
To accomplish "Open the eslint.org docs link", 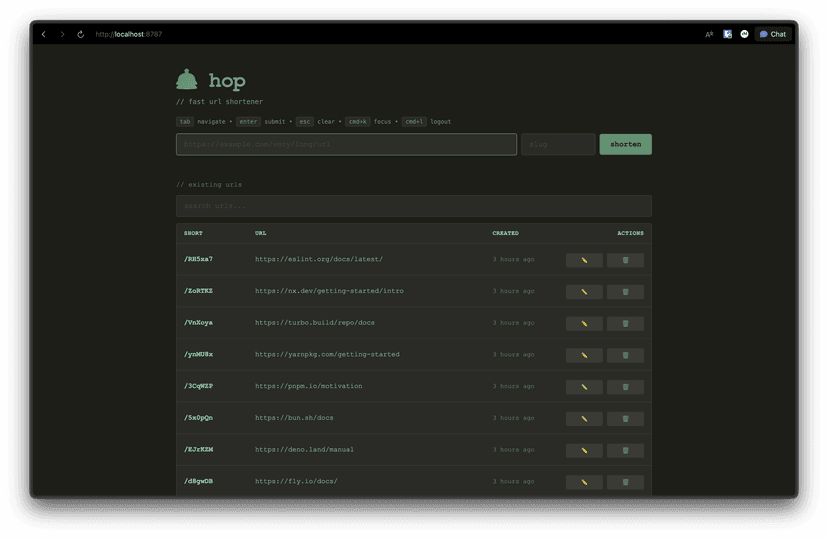I will click(x=318, y=259).
